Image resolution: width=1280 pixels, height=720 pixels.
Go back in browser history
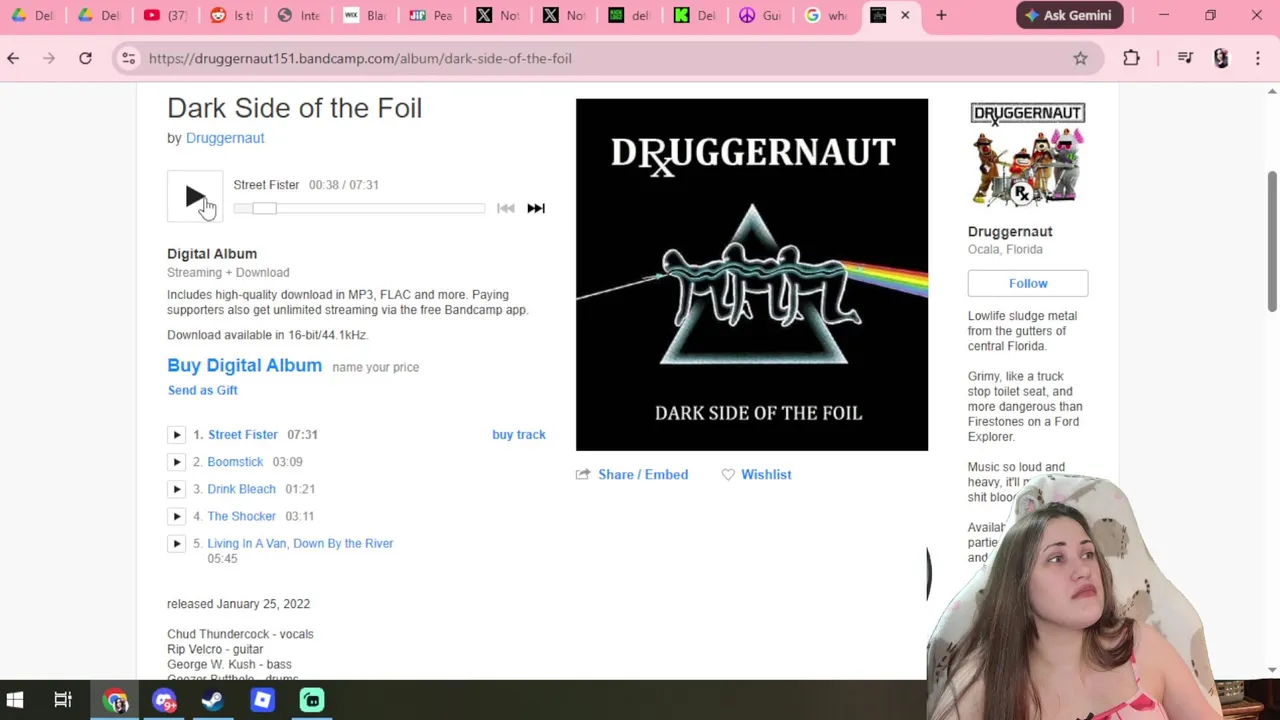pos(13,58)
